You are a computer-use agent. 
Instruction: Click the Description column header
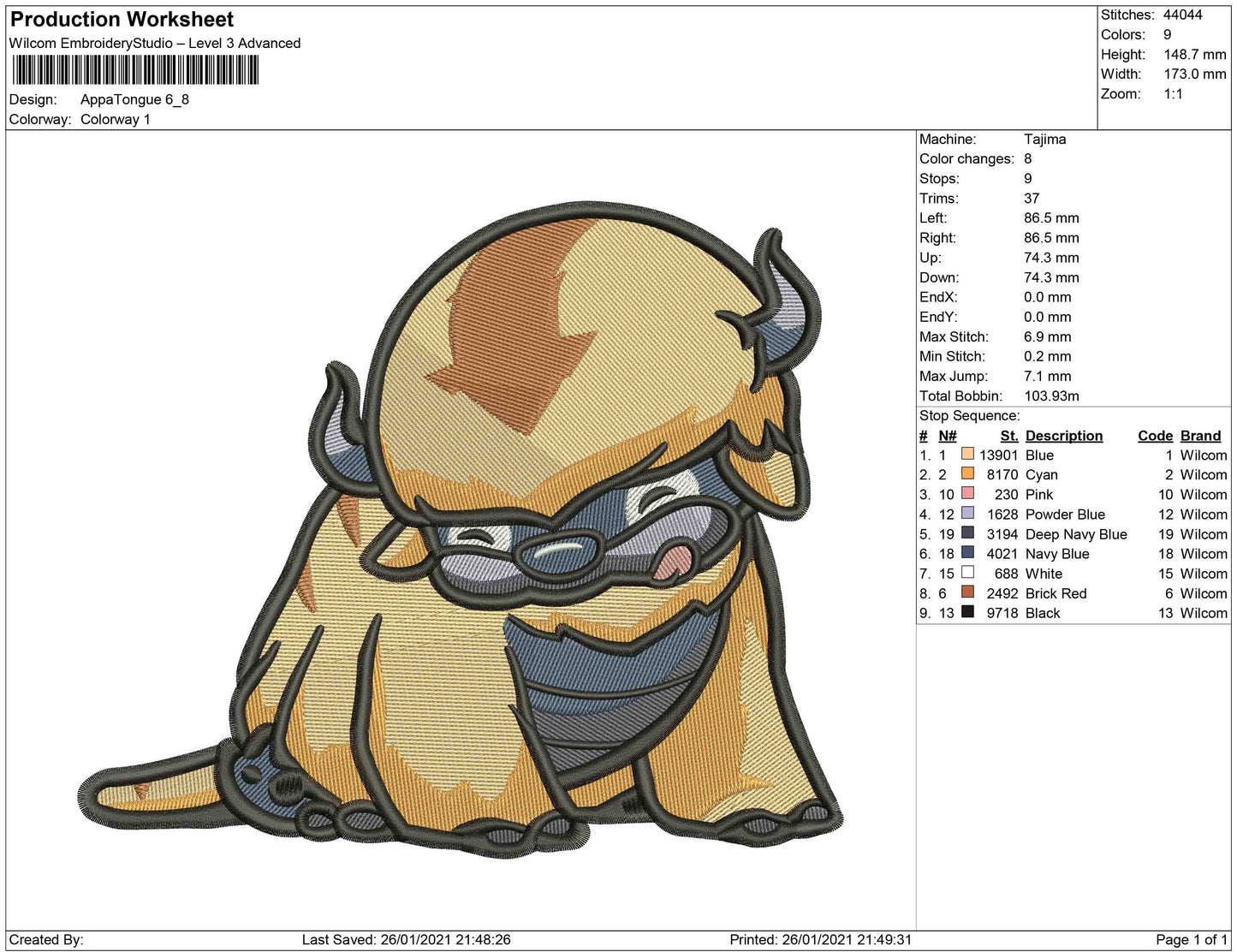tap(1064, 436)
